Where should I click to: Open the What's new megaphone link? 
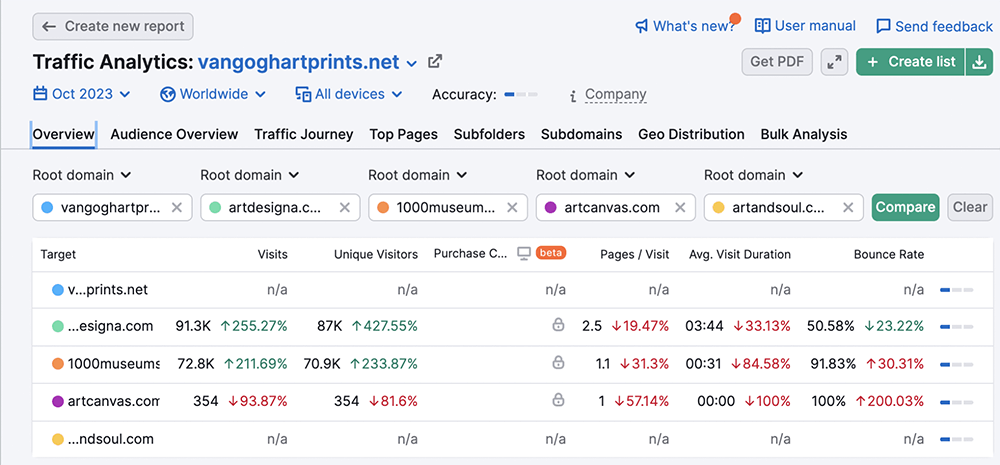(686, 26)
